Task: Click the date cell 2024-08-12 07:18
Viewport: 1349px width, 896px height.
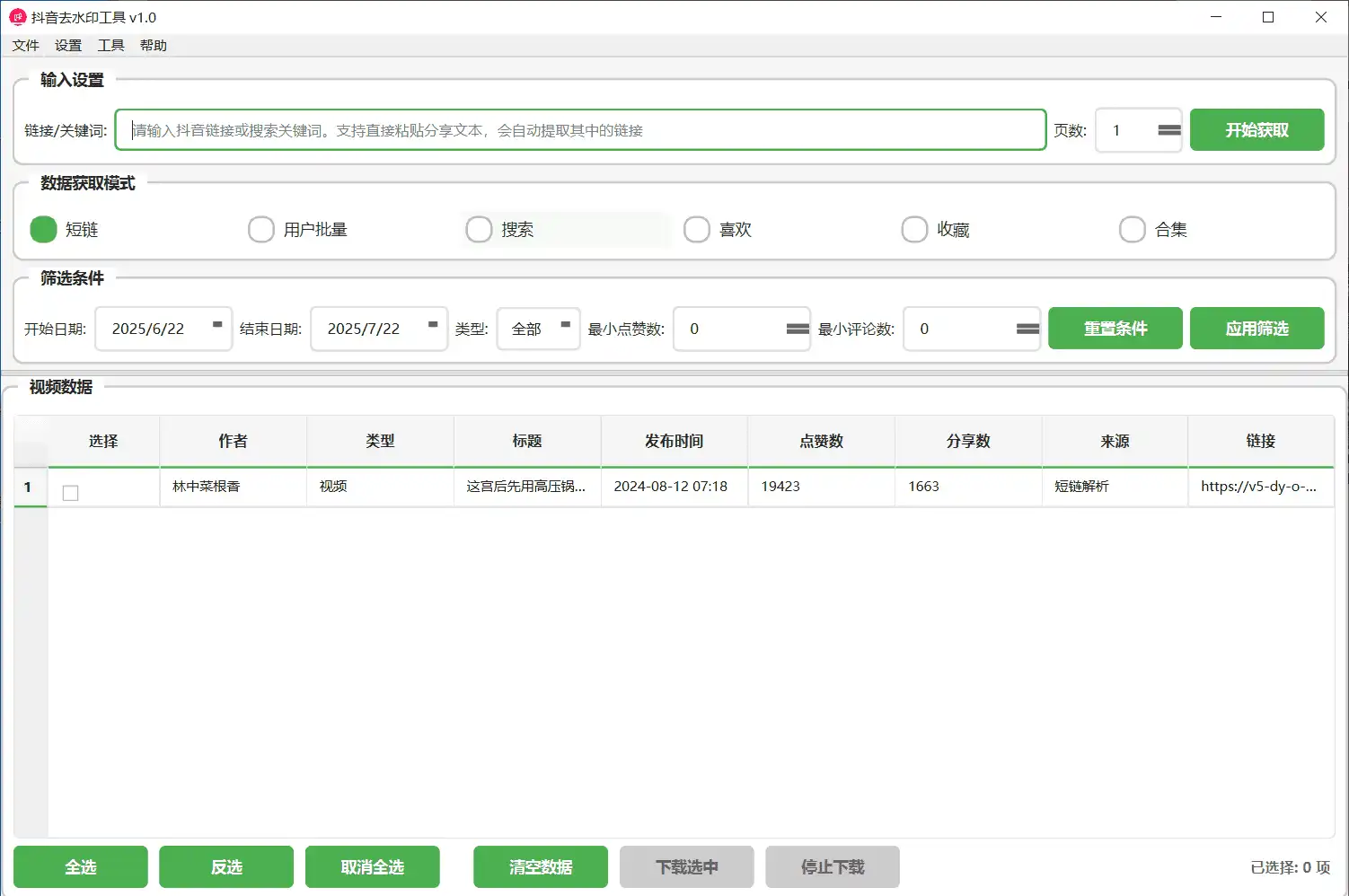Action: (674, 487)
